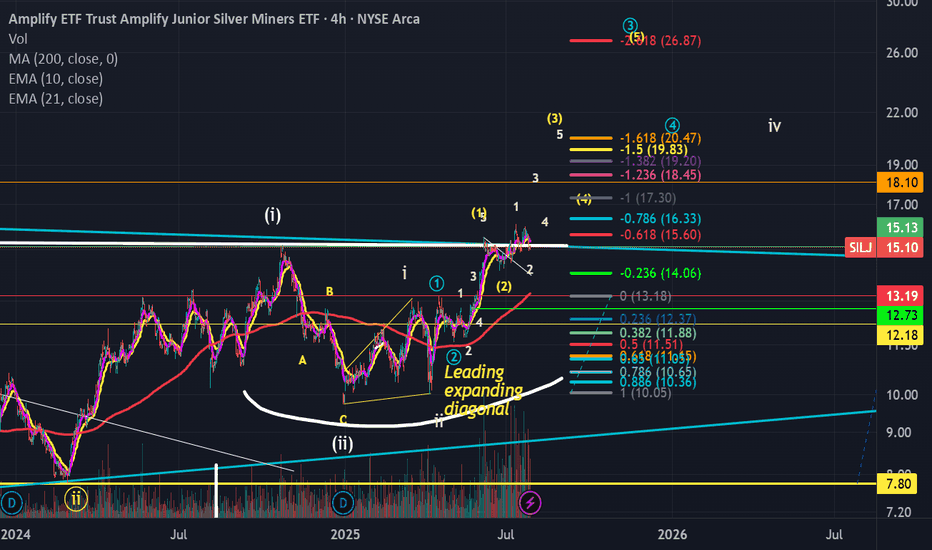Select the -1 (17.30) Fibonacci level
Image resolution: width=932 pixels, height=550 pixels.
(648, 198)
